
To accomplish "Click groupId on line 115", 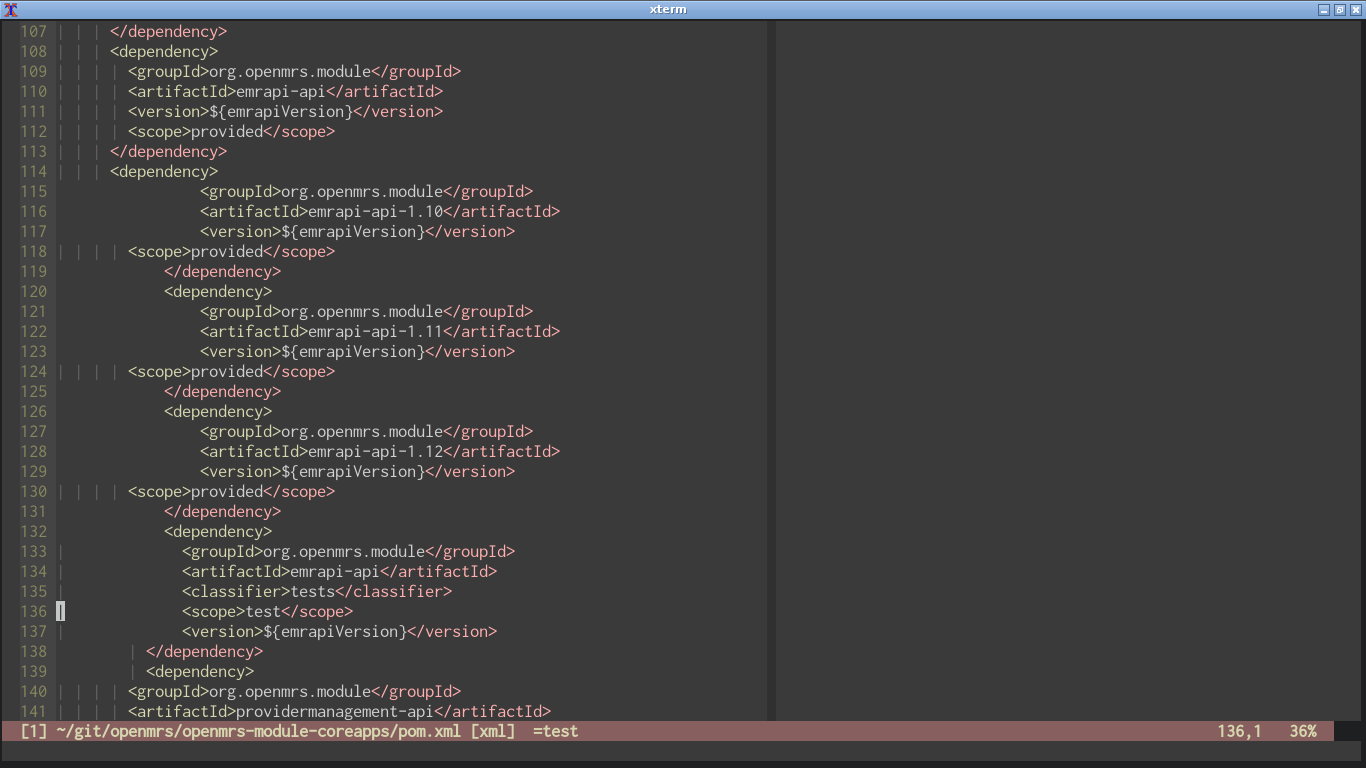I will pos(367,191).
